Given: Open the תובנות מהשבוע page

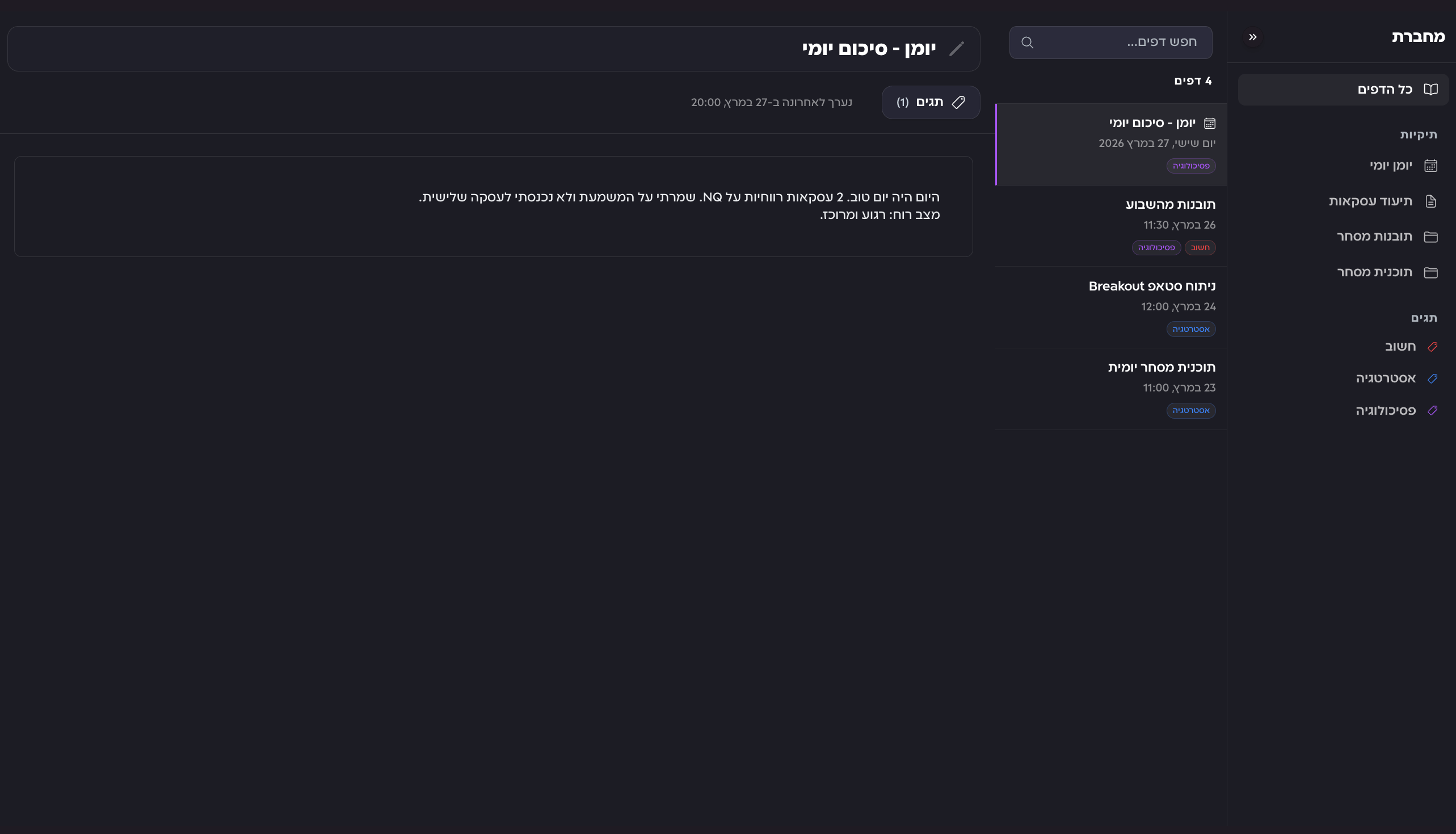Looking at the screenshot, I should [x=1170, y=204].
